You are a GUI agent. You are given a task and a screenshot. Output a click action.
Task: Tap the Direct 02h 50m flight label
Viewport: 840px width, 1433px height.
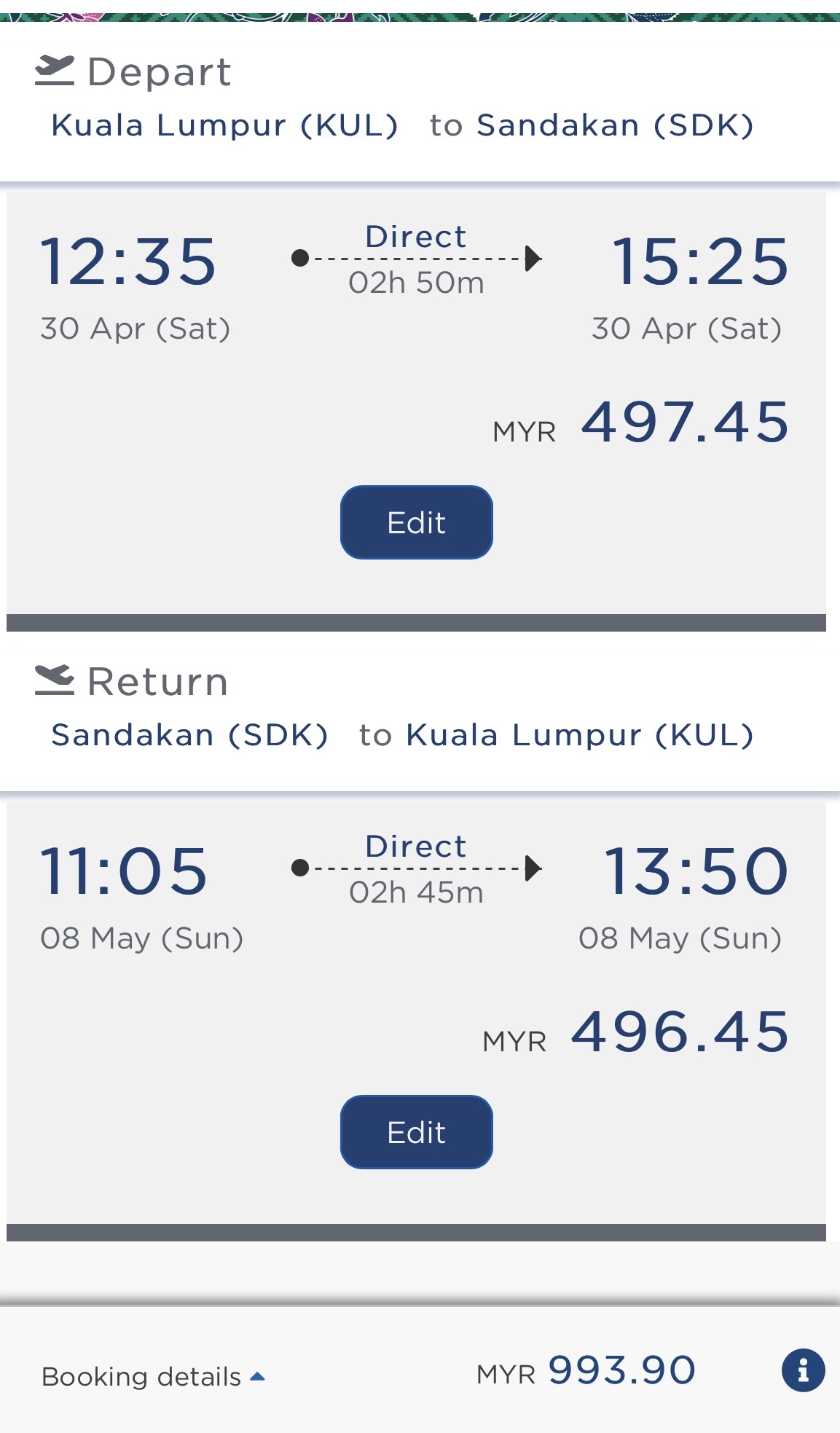coord(416,259)
